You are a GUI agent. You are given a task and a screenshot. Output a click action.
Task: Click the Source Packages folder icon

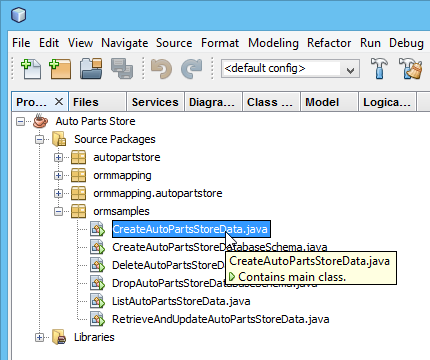pos(59,139)
